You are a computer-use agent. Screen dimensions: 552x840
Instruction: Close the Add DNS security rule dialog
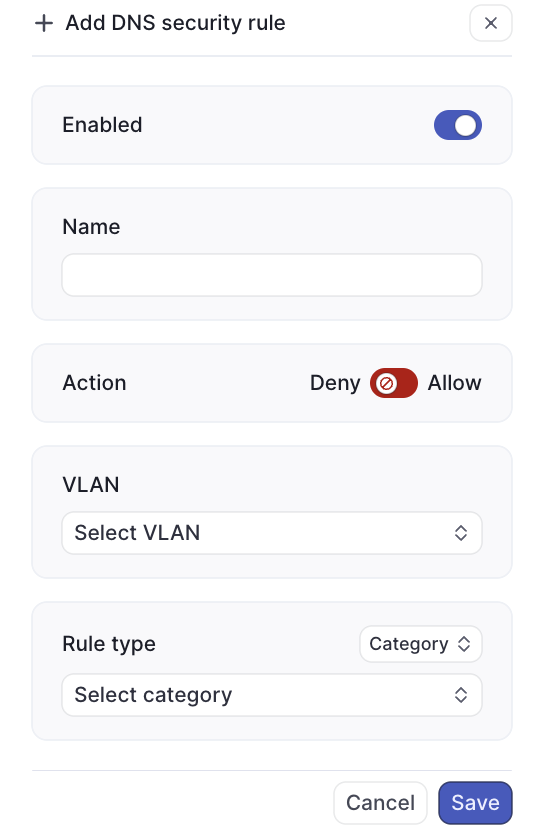point(490,23)
